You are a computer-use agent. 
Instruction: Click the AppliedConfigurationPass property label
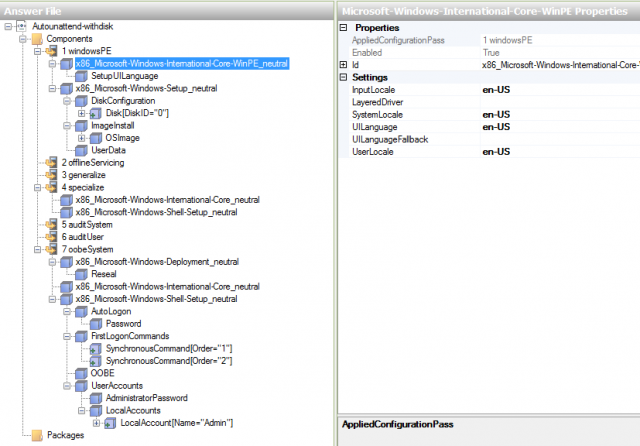click(398, 40)
